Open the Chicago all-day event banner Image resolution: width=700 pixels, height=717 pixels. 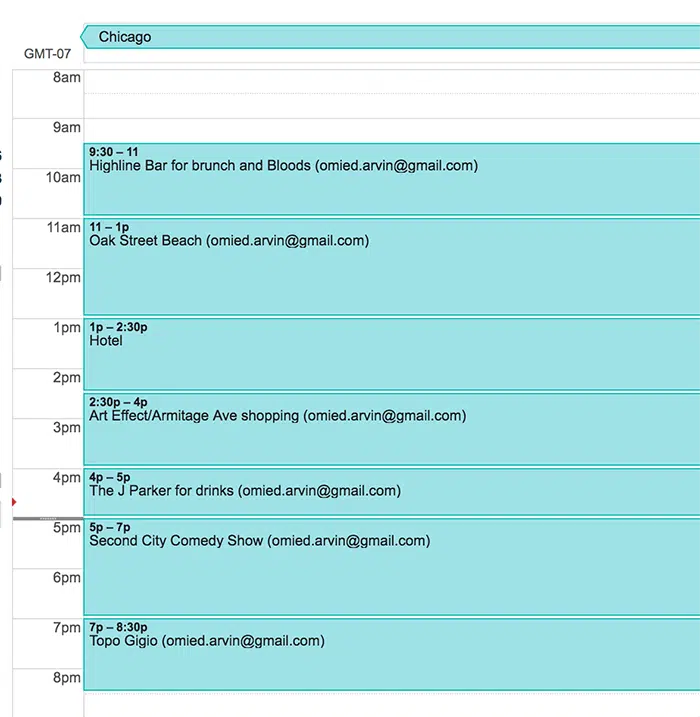tap(390, 37)
